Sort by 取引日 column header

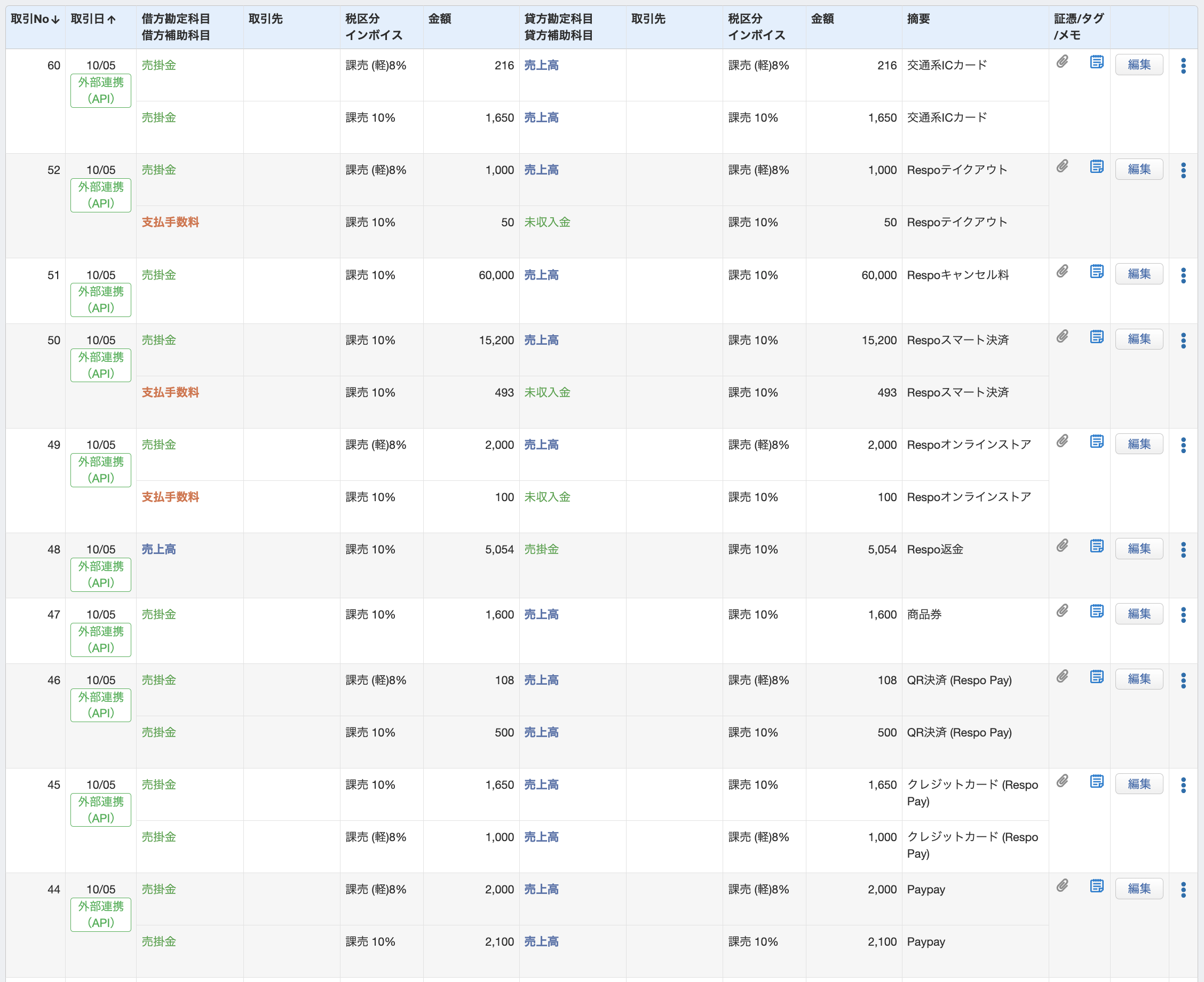(93, 19)
